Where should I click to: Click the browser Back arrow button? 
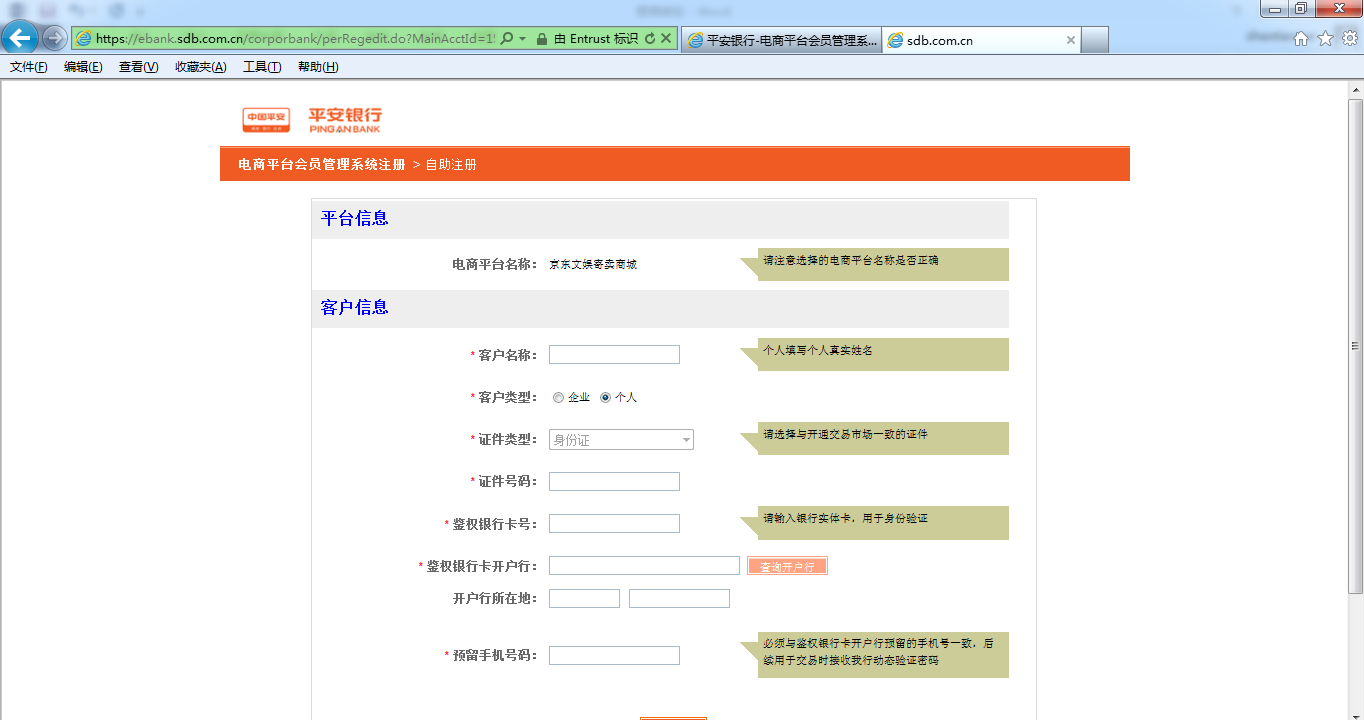pos(20,39)
